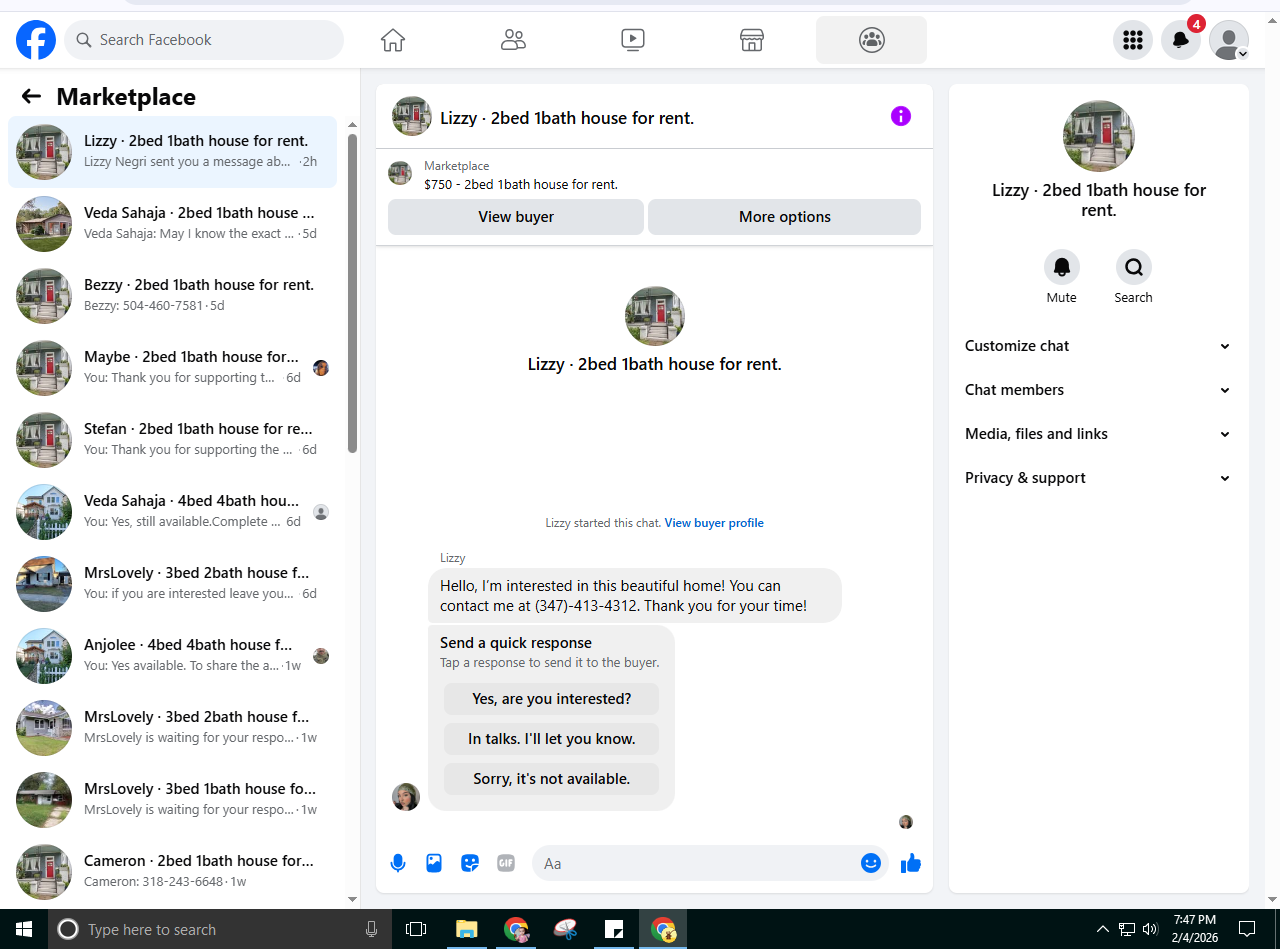Go back using the arrow beside Marketplace
Screen dimensions: 1280x949
(31, 96)
